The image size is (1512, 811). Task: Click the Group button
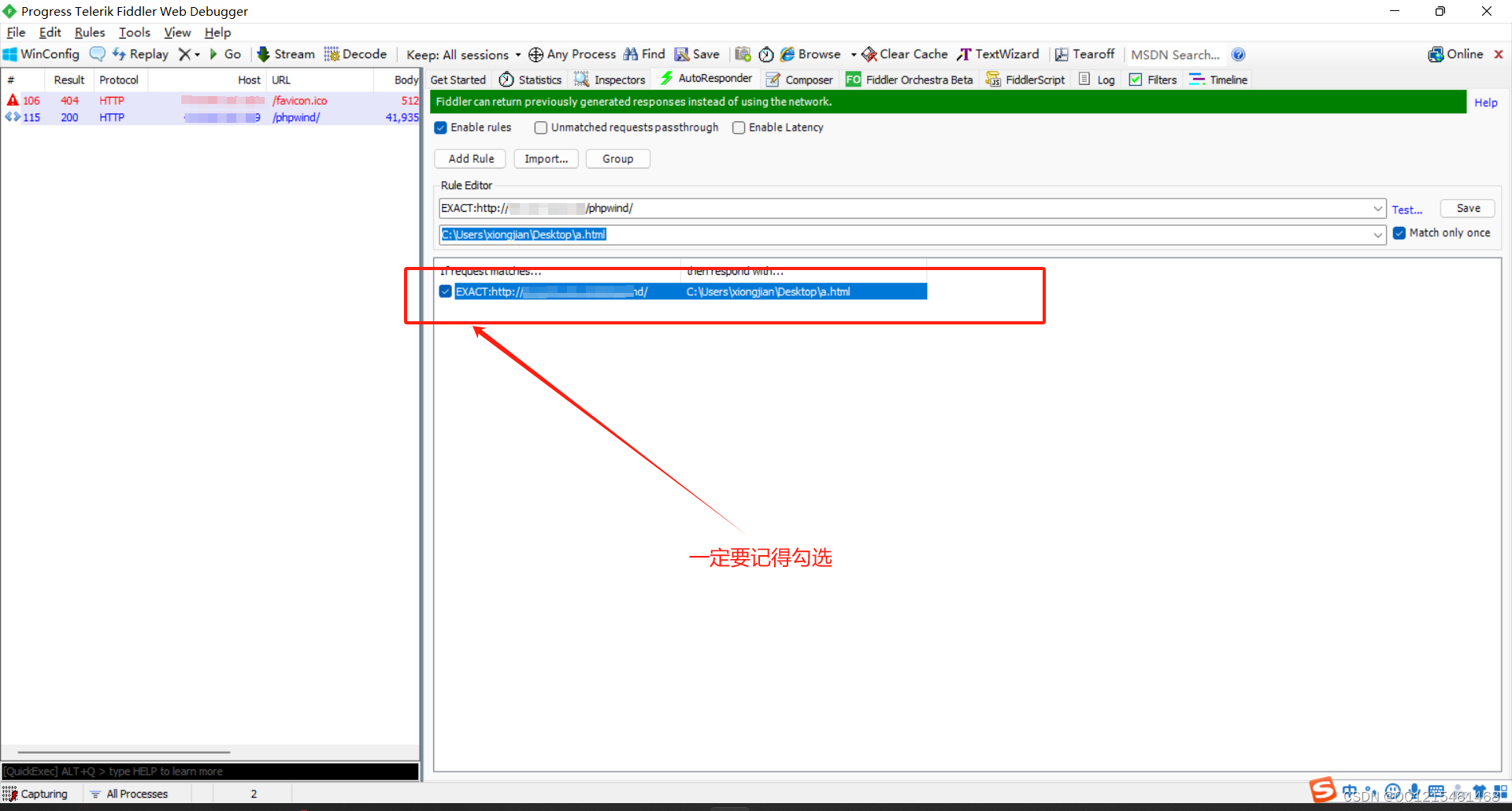point(618,159)
